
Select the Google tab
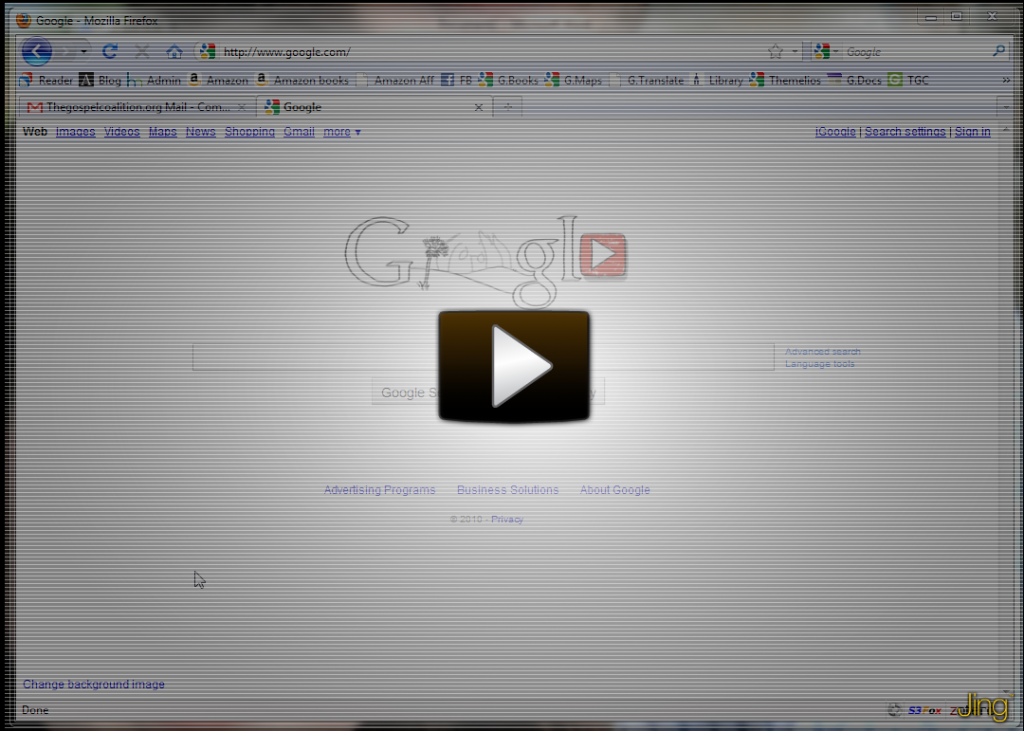click(x=376, y=107)
